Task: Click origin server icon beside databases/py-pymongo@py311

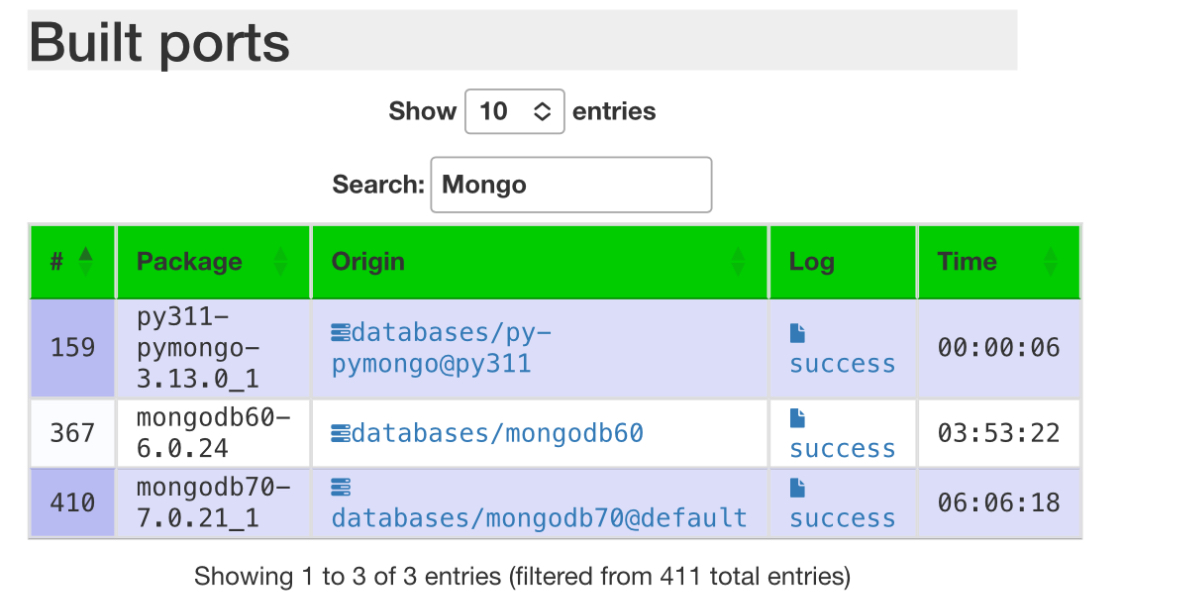Action: click(x=341, y=332)
